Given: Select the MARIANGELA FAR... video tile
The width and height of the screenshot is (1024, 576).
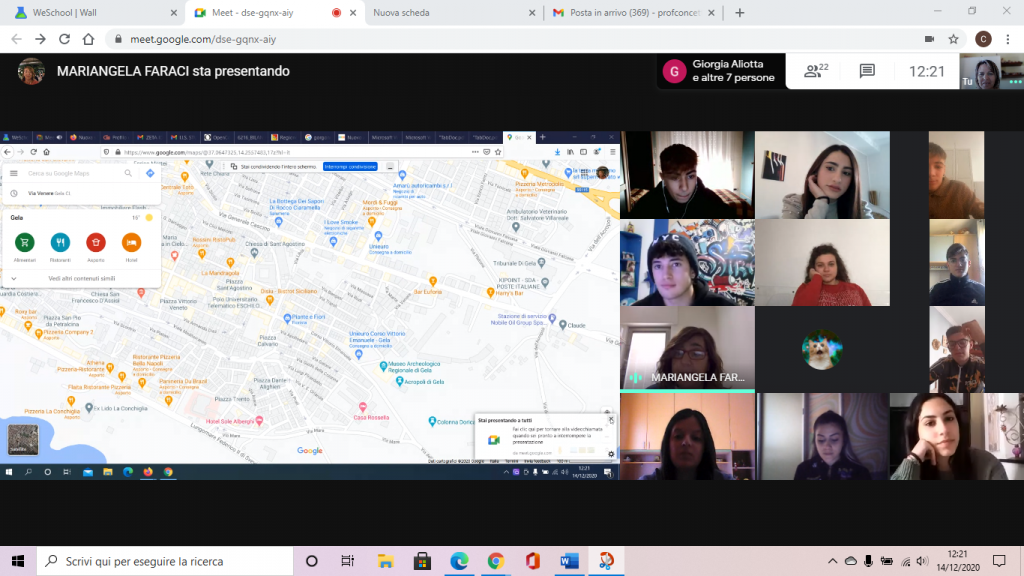Looking at the screenshot, I should pyautogui.click(x=687, y=349).
